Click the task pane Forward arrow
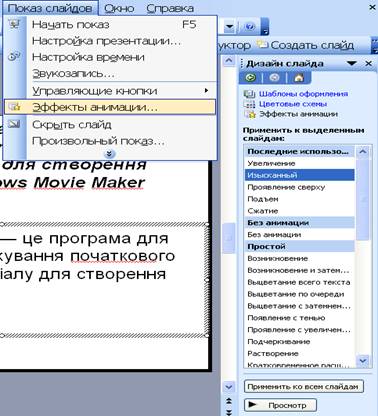 [x=274, y=78]
